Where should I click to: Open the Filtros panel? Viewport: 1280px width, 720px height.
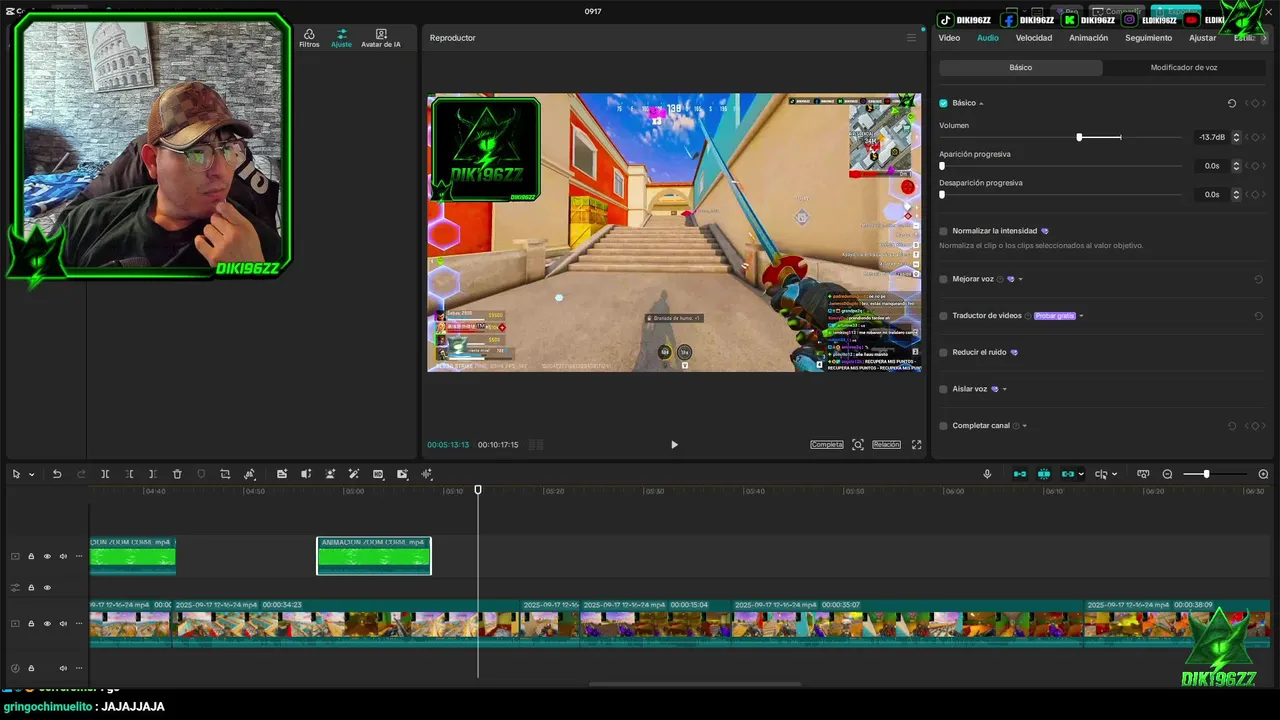tap(309, 38)
